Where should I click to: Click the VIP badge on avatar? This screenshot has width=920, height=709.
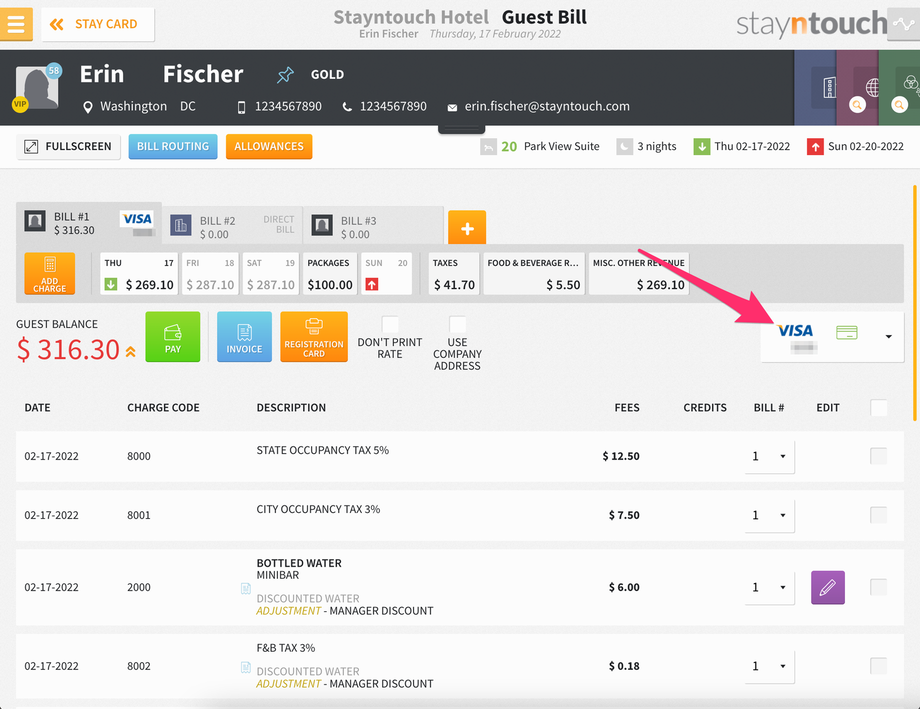[20, 104]
